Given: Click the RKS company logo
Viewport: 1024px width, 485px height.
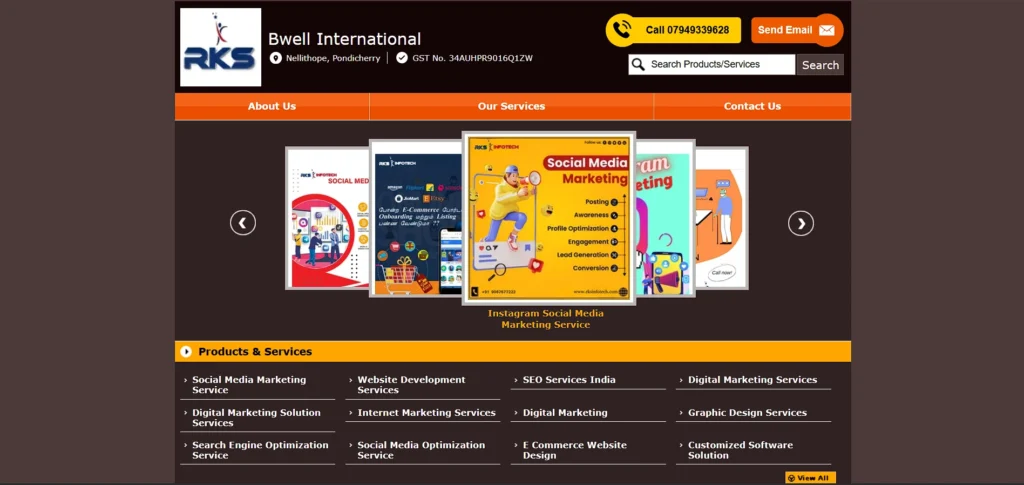Looking at the screenshot, I should (221, 47).
